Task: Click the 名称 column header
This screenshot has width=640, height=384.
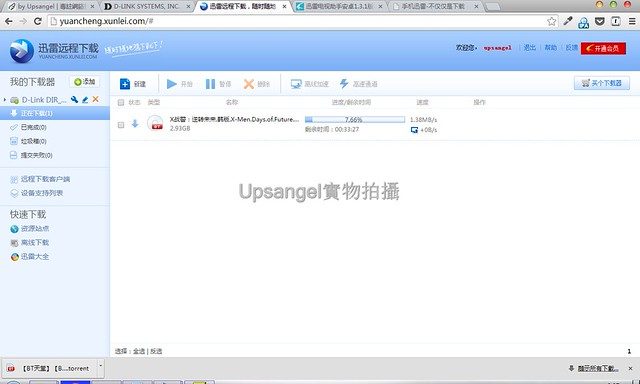Action: [231, 102]
